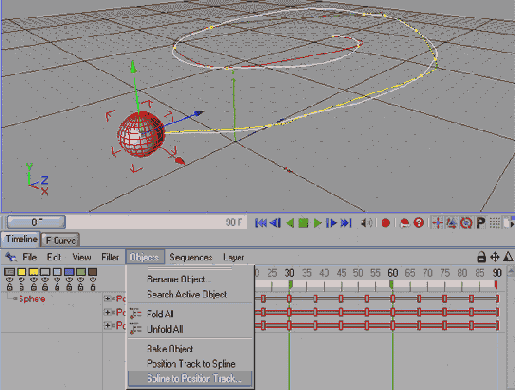The width and height of the screenshot is (515, 390).
Task: Click the autokeying icon beside the record button
Action: (x=405, y=223)
